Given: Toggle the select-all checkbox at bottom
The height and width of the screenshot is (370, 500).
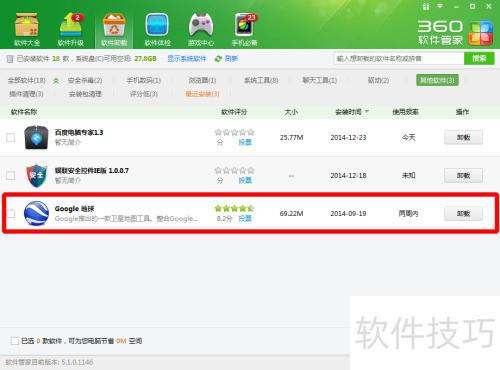Looking at the screenshot, I should point(15,341).
